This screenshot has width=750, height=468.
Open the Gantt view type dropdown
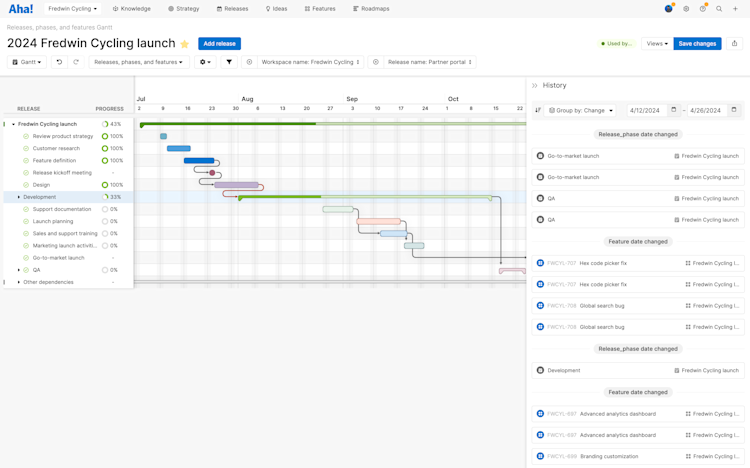click(27, 62)
